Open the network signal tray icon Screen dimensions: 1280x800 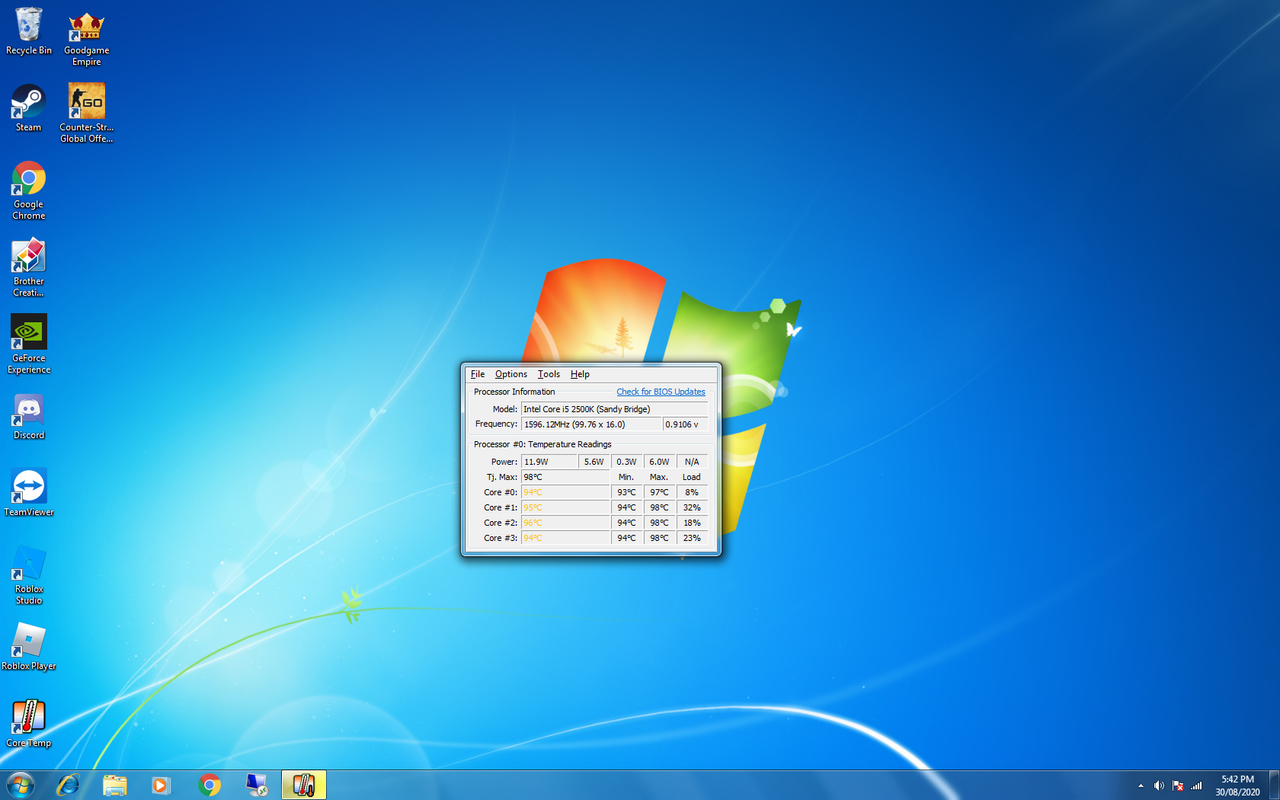point(1197,786)
